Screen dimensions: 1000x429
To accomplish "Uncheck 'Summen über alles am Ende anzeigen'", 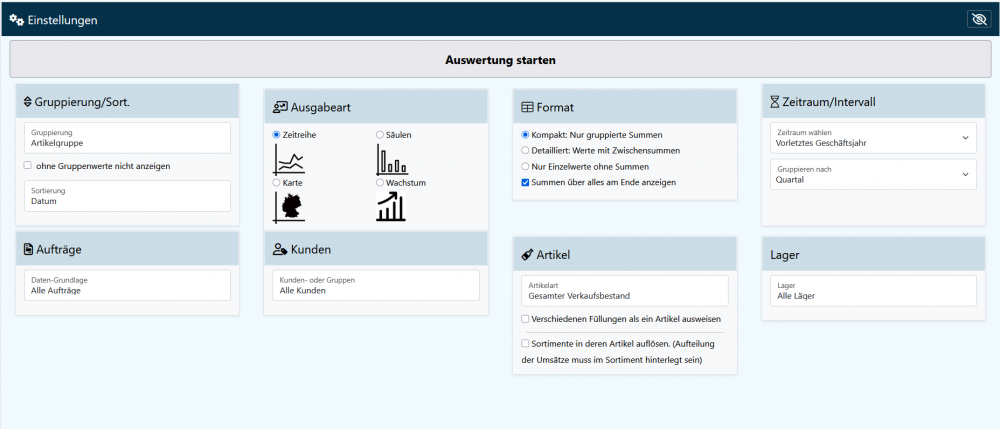I will click(x=526, y=183).
